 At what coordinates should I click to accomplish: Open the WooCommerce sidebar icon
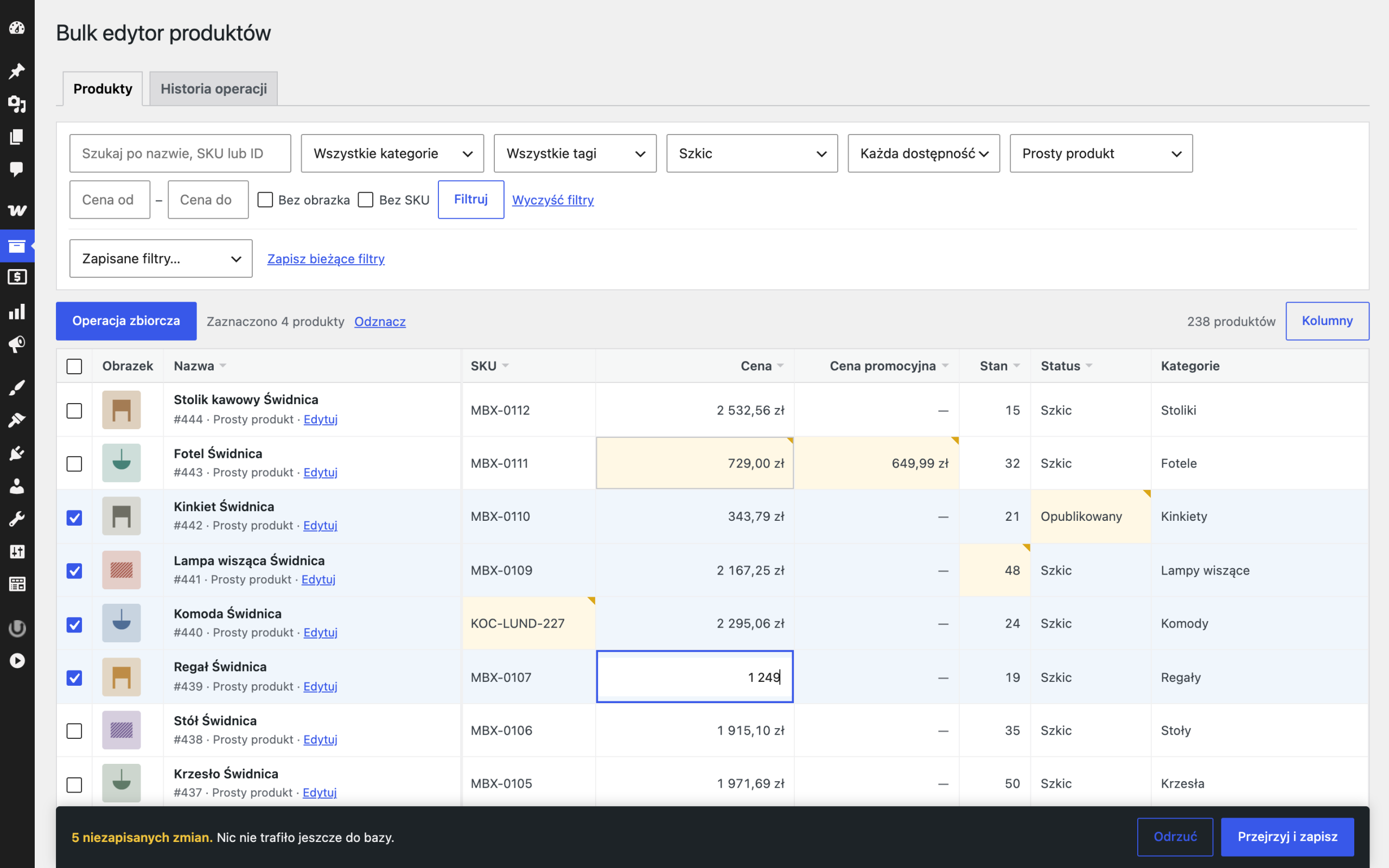[17, 210]
